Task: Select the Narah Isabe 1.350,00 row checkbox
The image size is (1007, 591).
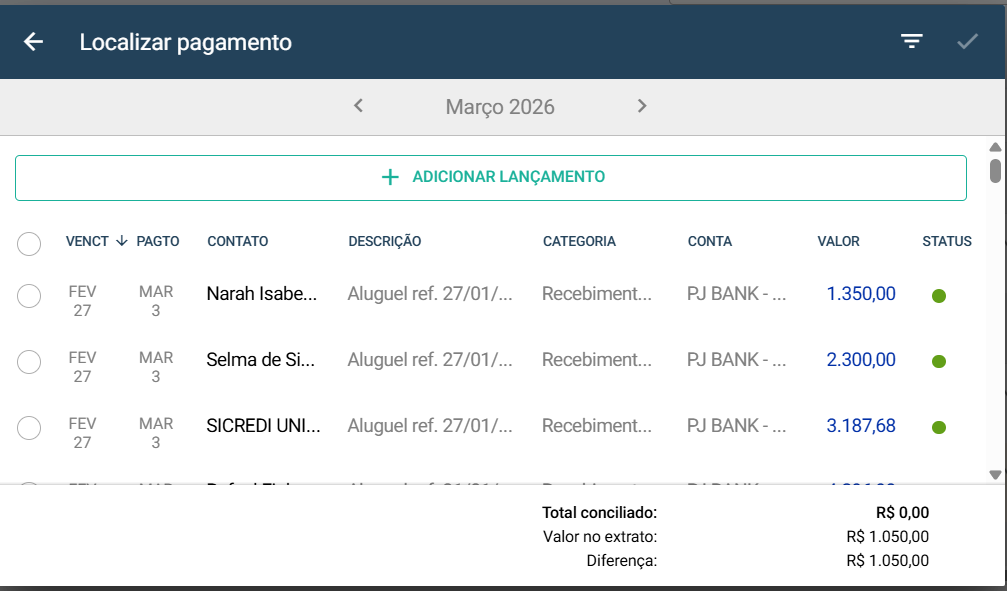Action: (x=29, y=296)
